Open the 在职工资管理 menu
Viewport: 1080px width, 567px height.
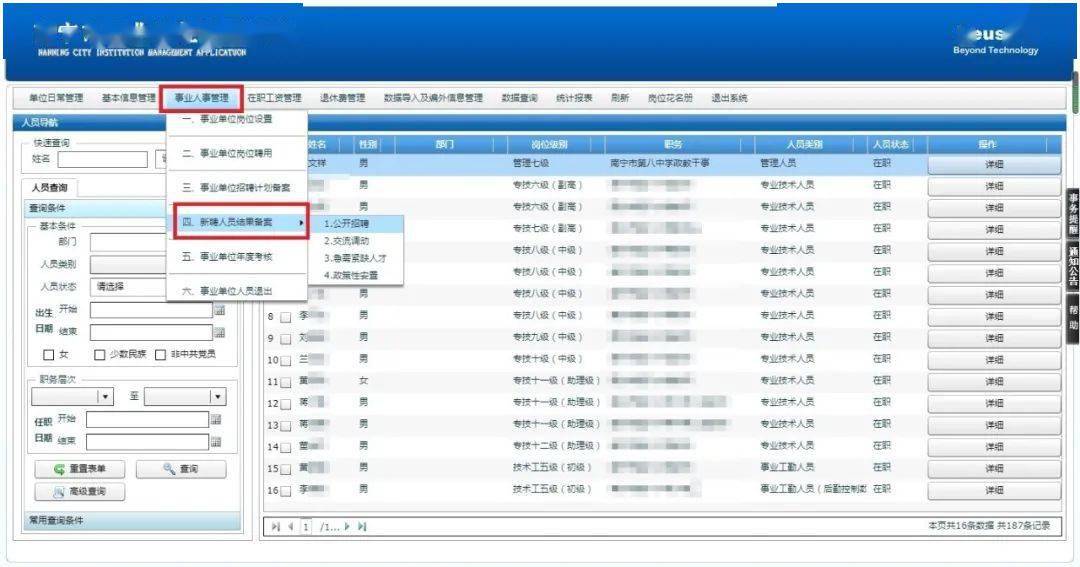tap(274, 98)
